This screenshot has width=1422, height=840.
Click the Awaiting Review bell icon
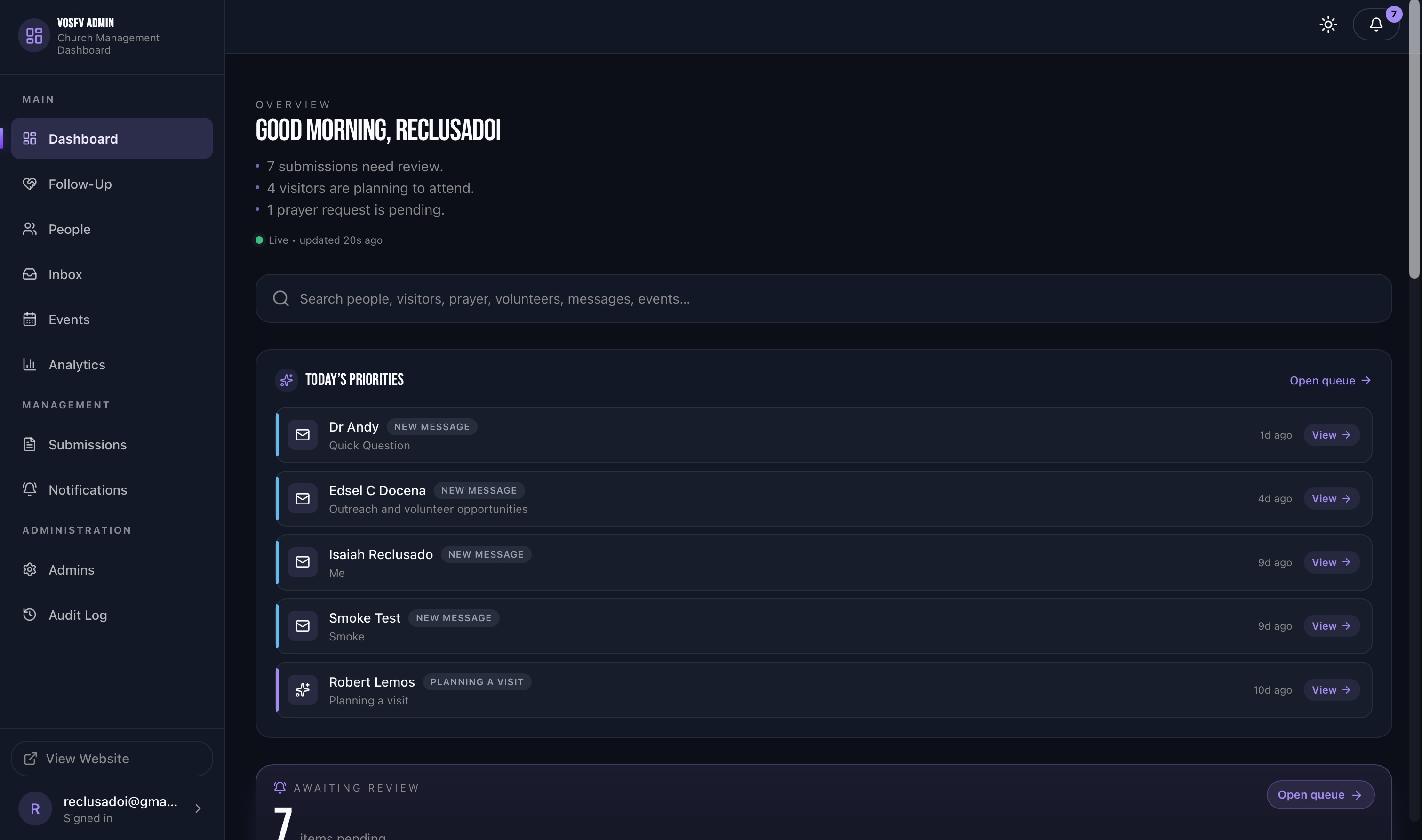click(x=280, y=787)
